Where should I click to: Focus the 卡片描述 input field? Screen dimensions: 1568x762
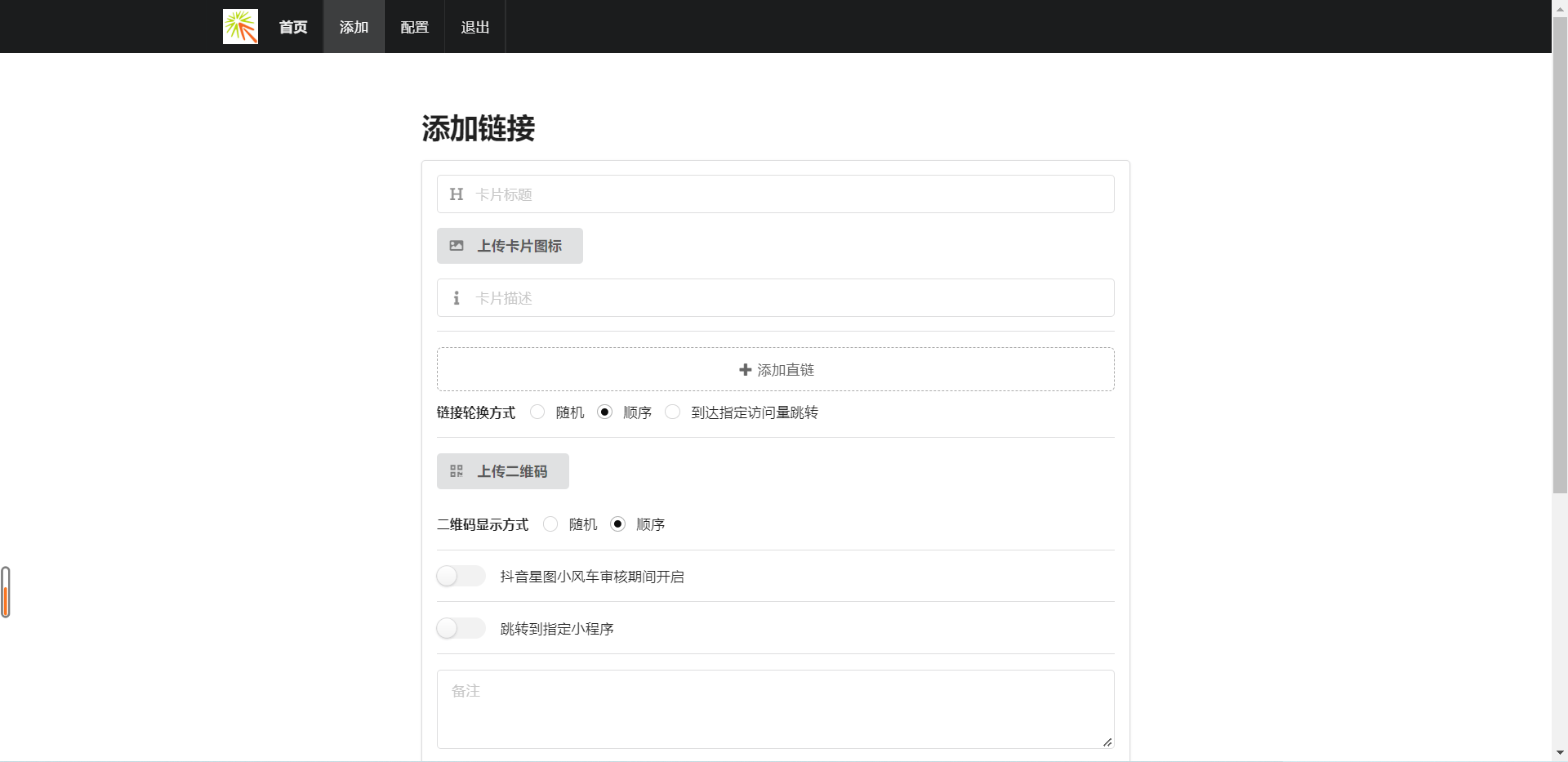pos(775,298)
